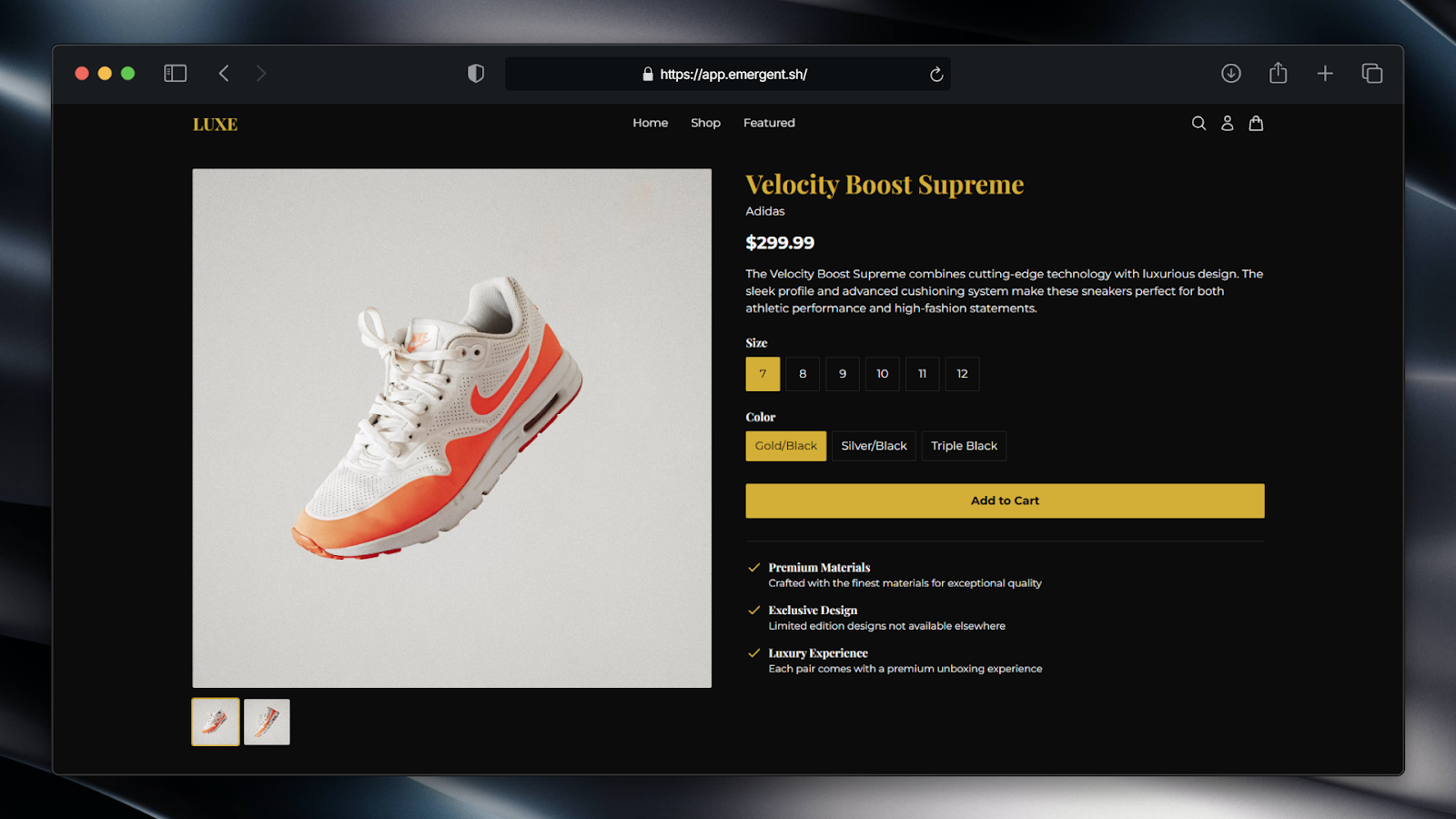
Task: Open the Shop navigation item
Action: (x=705, y=123)
